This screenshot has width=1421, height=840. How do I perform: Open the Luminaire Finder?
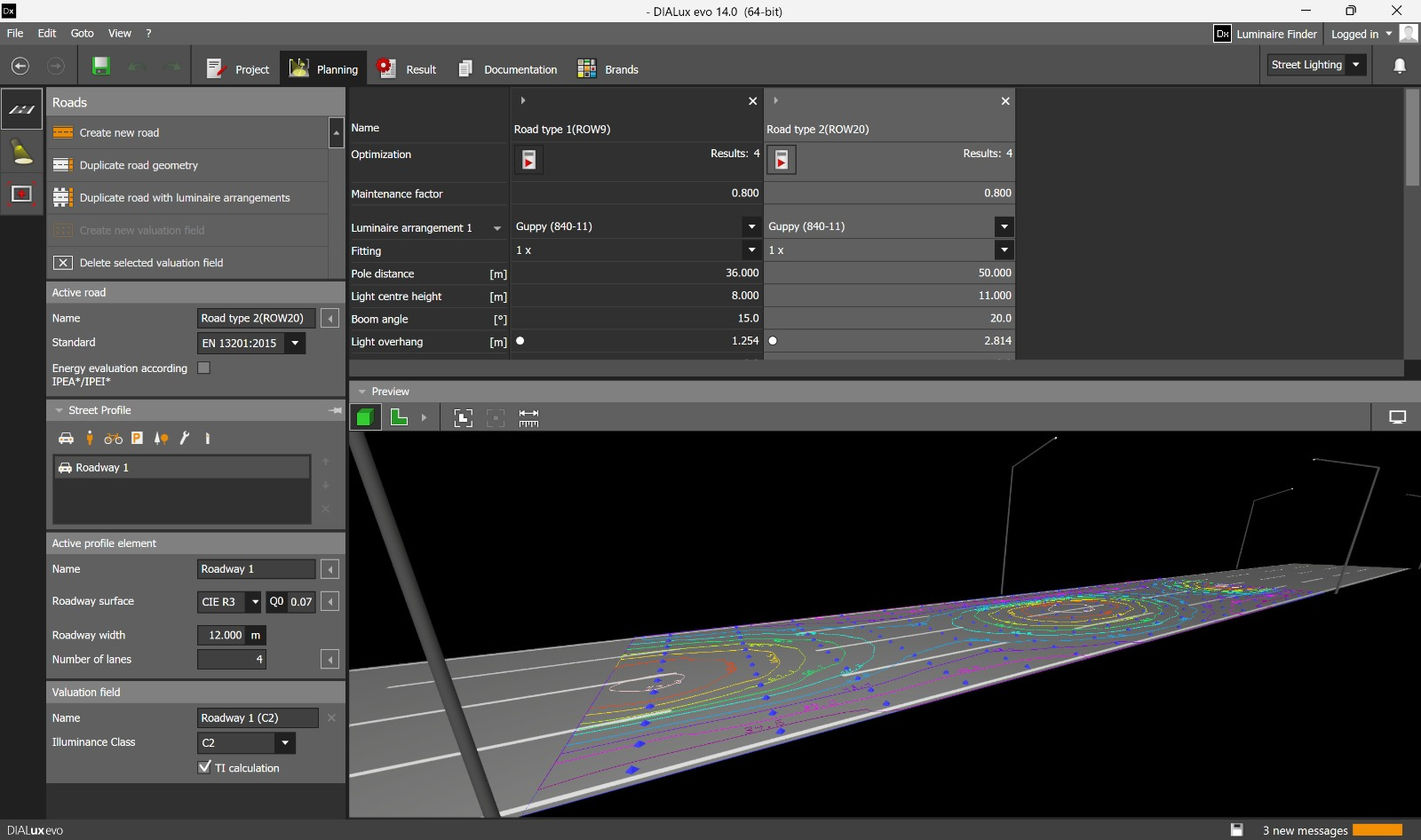1266,34
